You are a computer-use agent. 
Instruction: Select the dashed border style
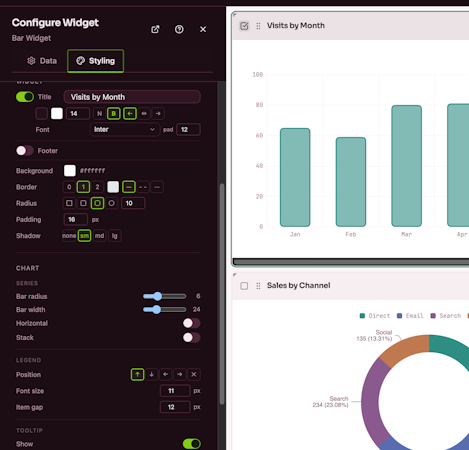coord(143,187)
